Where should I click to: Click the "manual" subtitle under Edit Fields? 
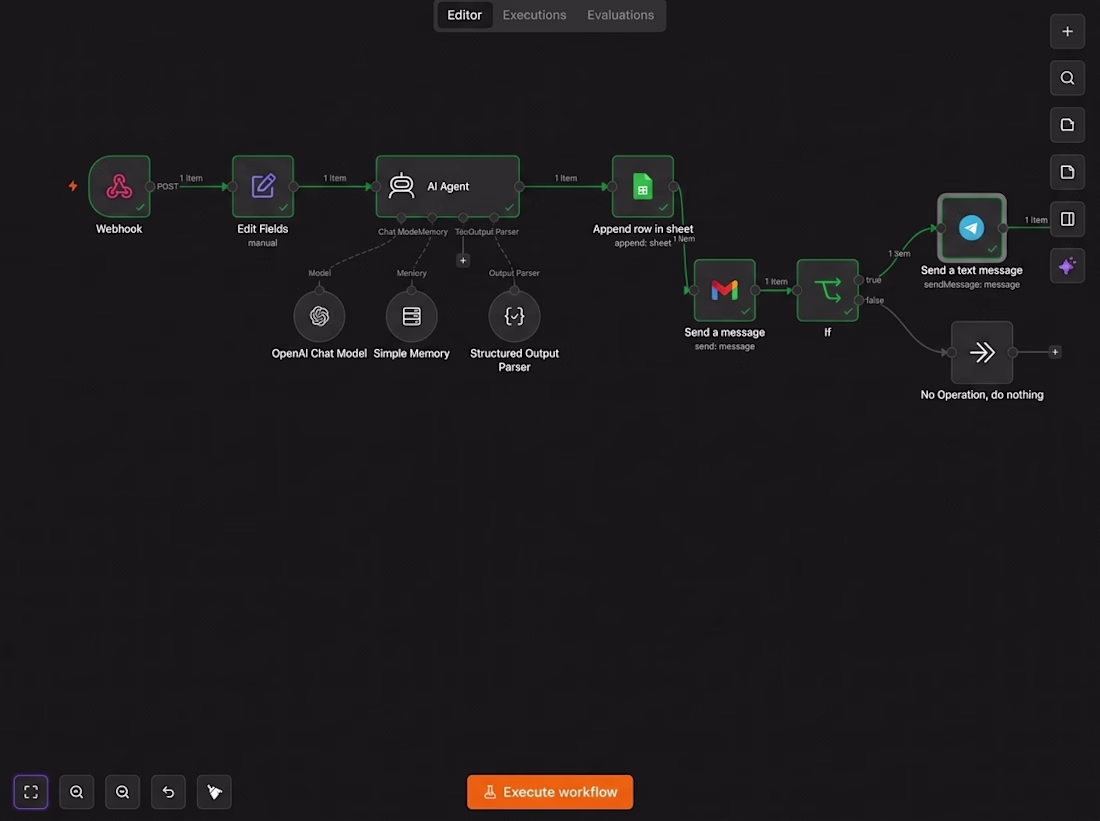262,243
